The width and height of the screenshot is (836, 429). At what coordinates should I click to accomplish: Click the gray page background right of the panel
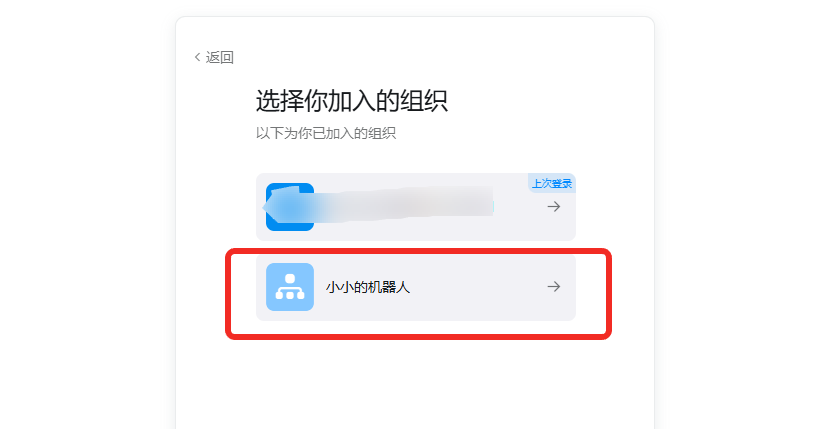coord(746,213)
